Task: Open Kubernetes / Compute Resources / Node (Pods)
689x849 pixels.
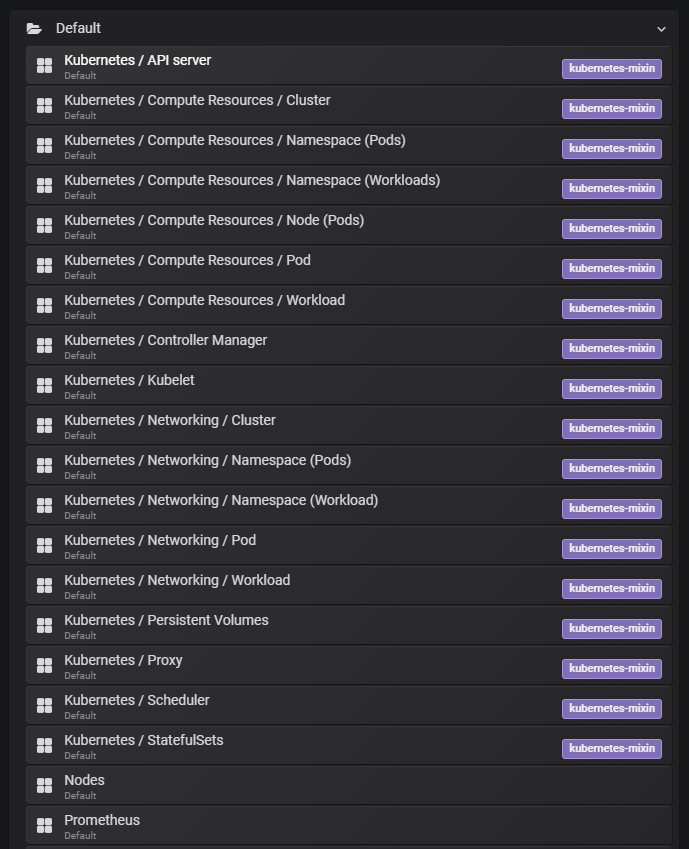Action: pyautogui.click(x=214, y=221)
